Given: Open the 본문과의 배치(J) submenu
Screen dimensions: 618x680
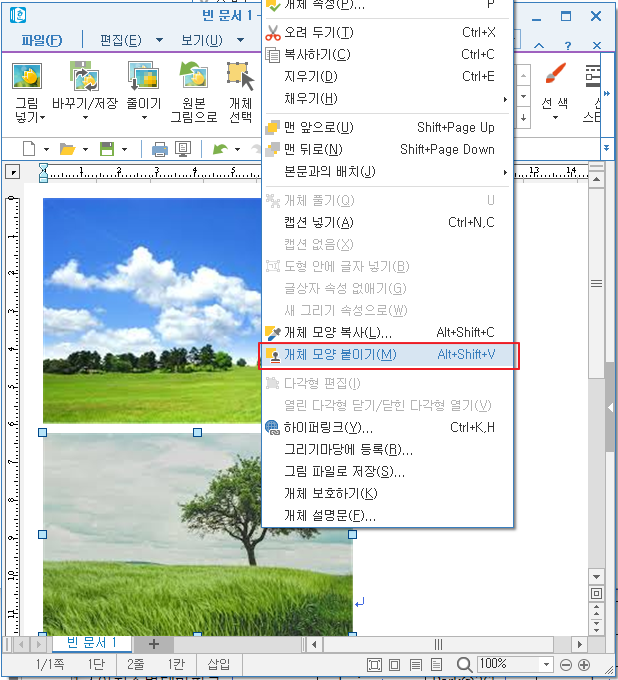Looking at the screenshot, I should click(x=387, y=172).
